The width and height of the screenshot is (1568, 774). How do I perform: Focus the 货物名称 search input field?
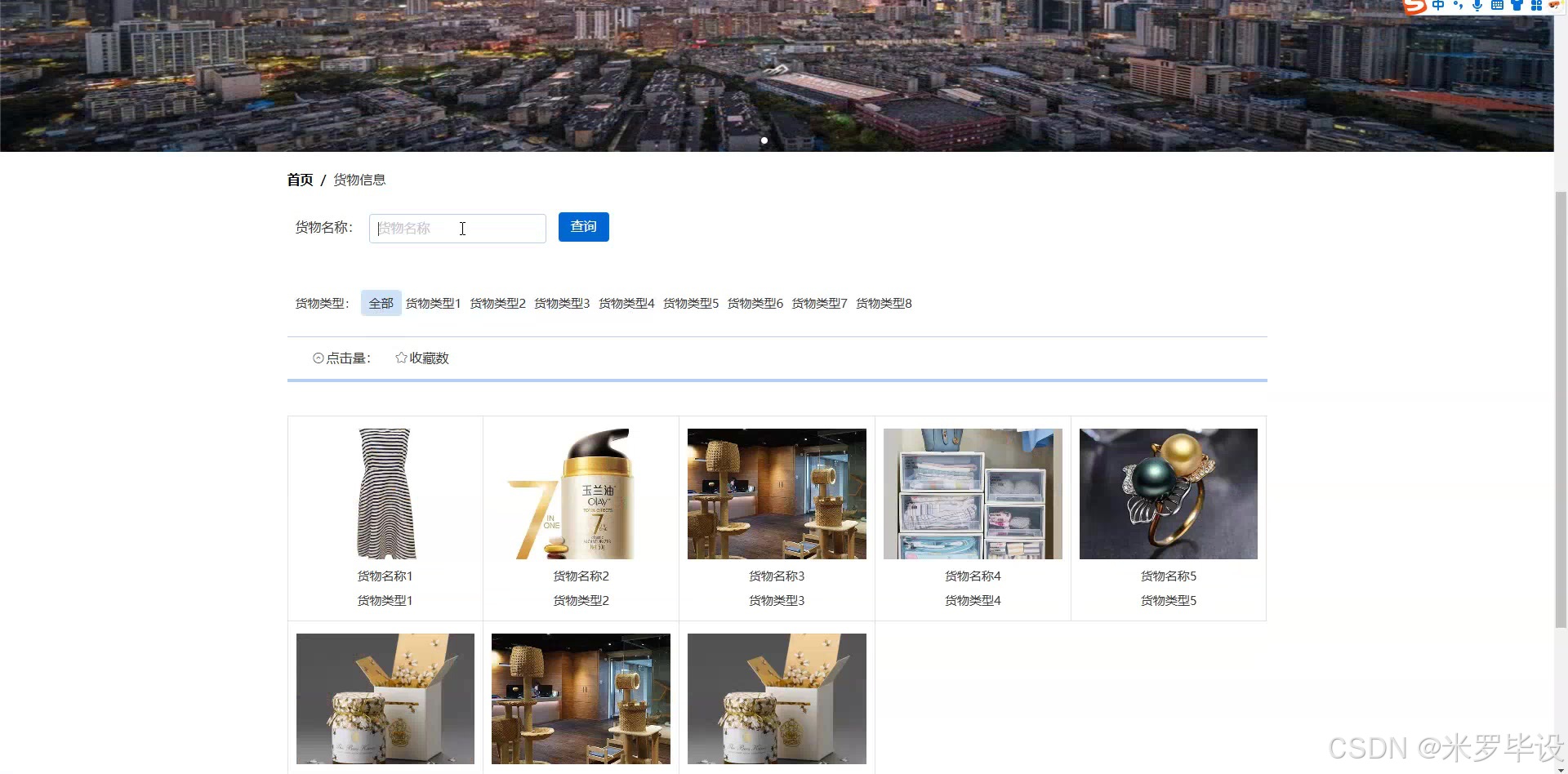click(457, 229)
